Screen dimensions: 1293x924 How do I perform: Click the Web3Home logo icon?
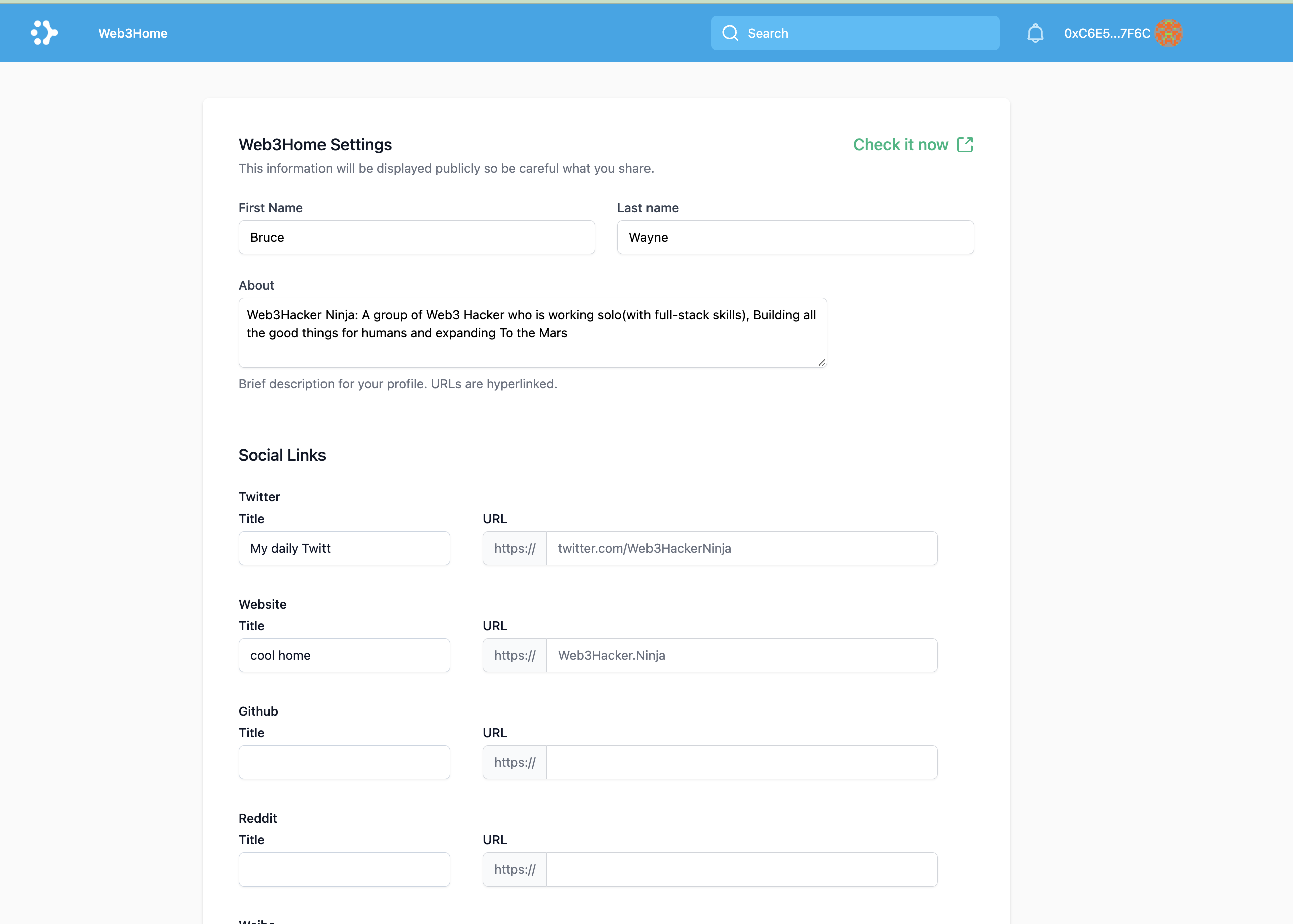pyautogui.click(x=44, y=33)
